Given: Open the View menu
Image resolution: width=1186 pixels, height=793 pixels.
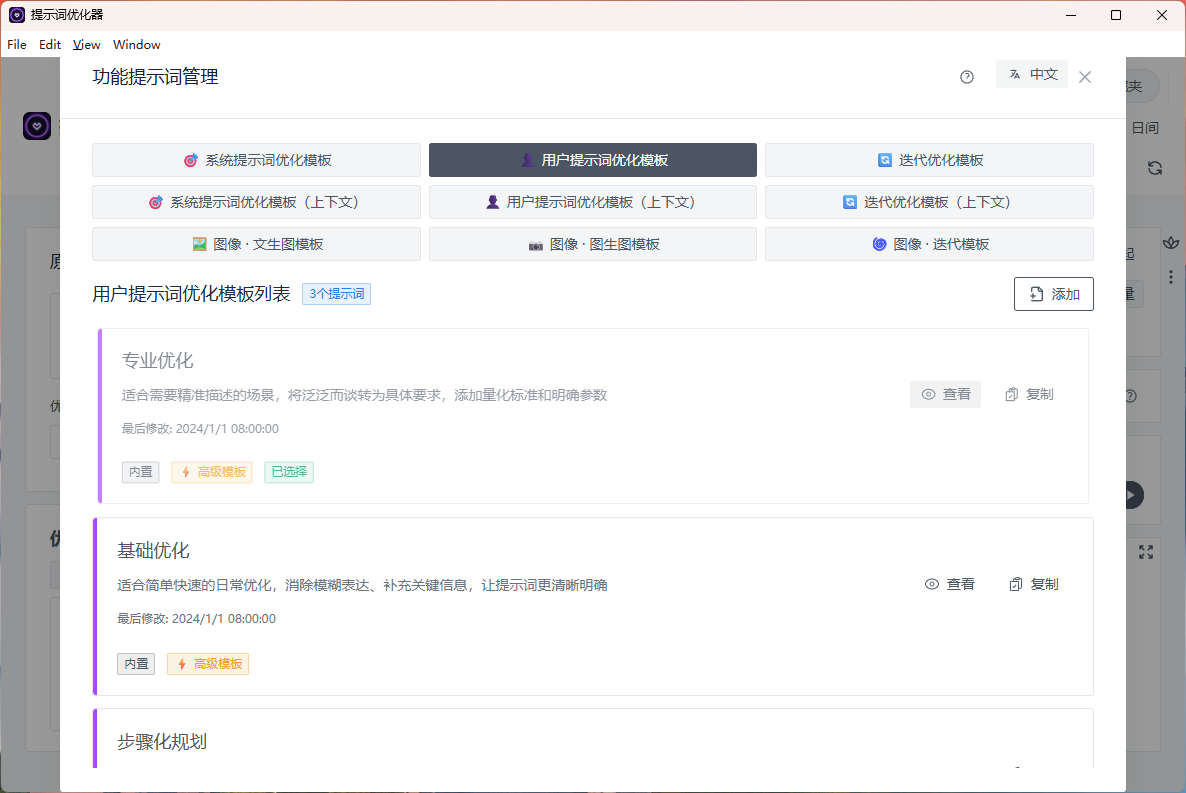Looking at the screenshot, I should point(86,45).
